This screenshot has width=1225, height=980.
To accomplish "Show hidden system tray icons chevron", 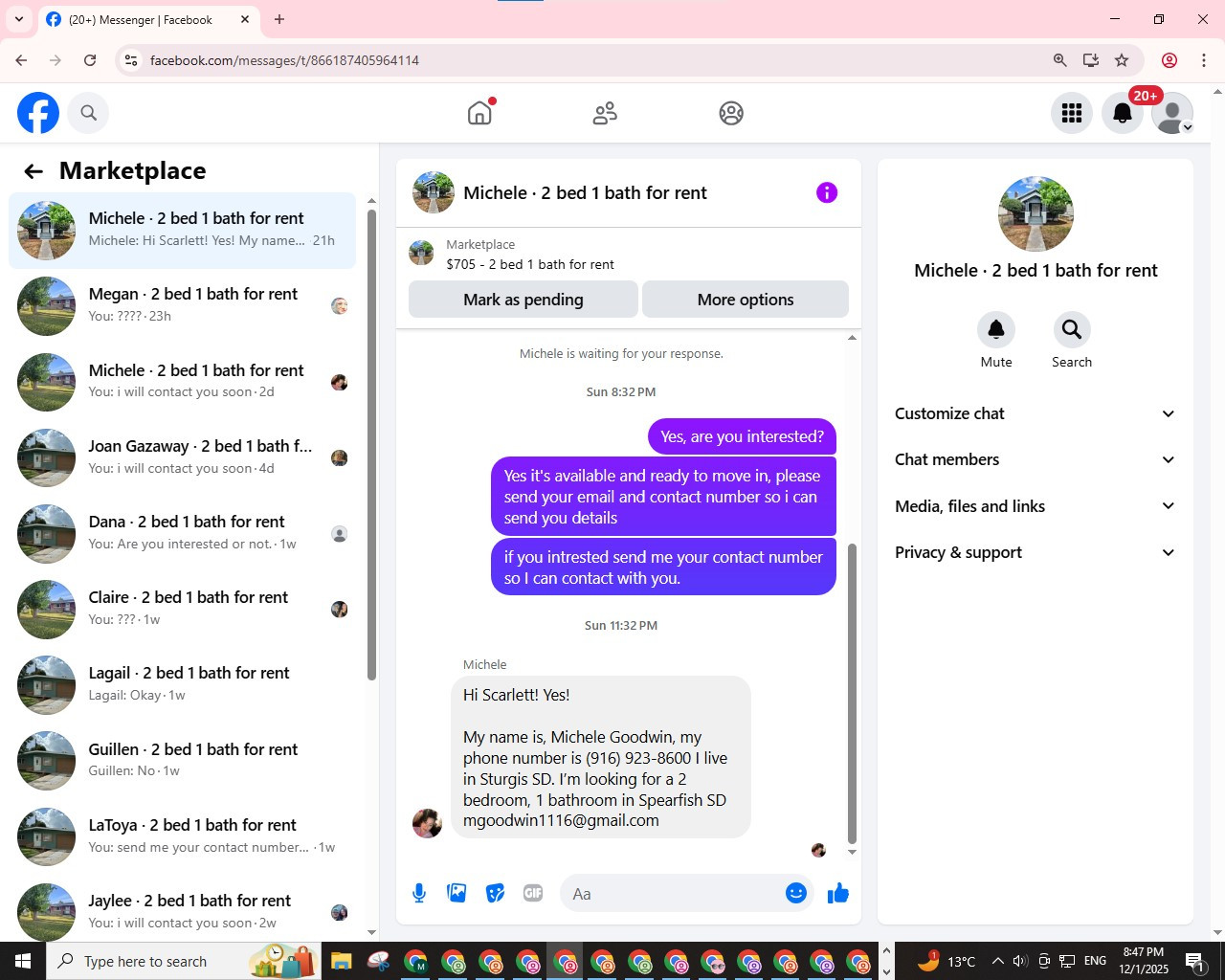I will coord(997,961).
